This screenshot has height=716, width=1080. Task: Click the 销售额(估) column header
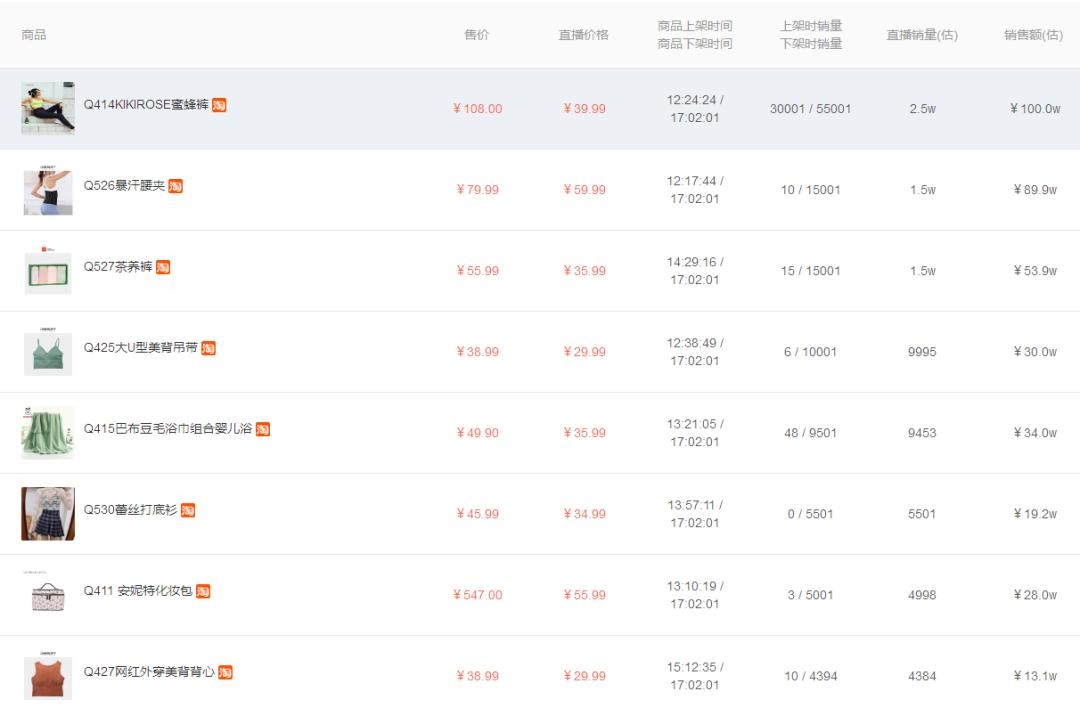pos(1033,35)
